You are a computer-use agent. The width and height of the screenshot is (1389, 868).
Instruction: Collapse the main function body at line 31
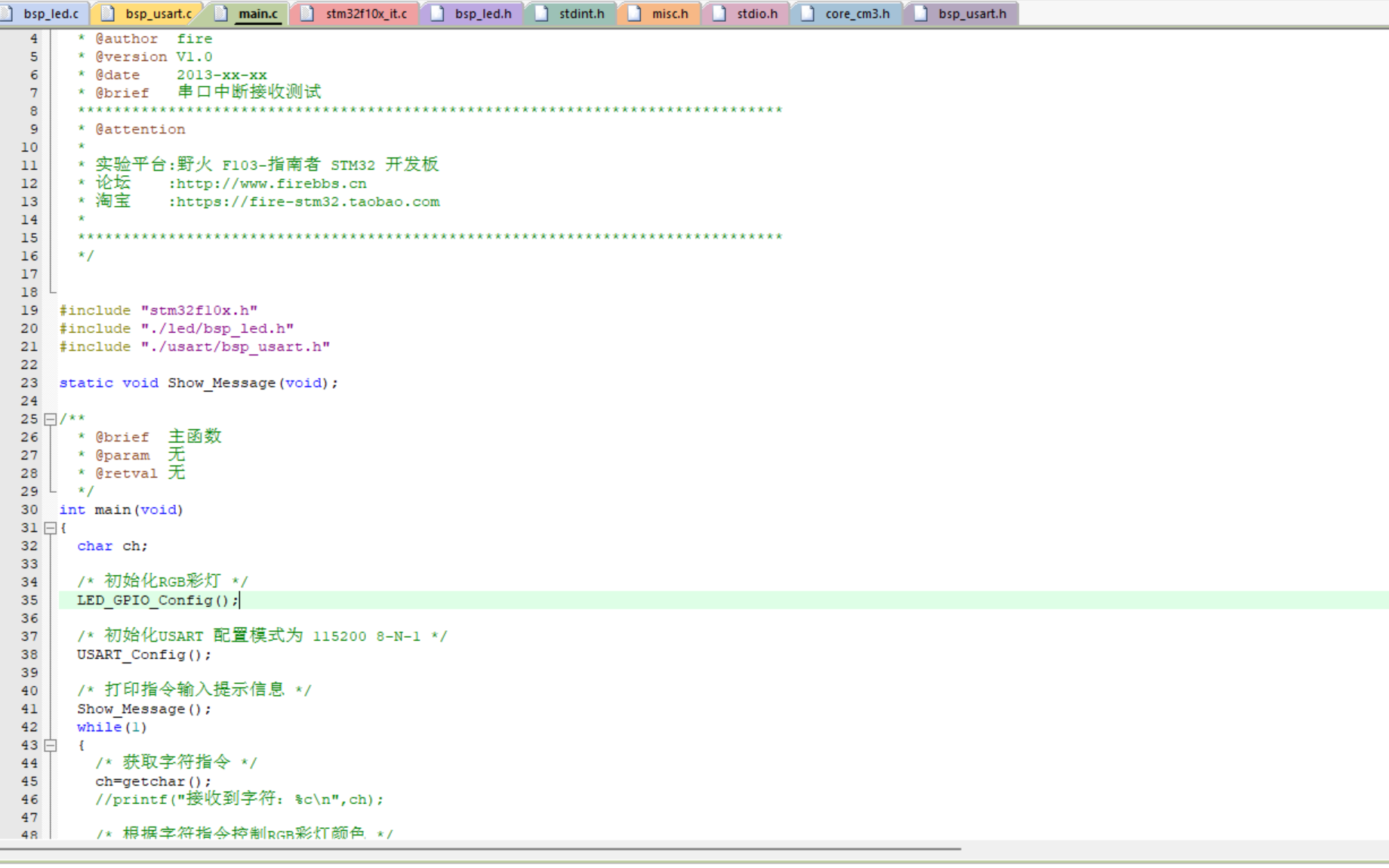click(x=51, y=528)
